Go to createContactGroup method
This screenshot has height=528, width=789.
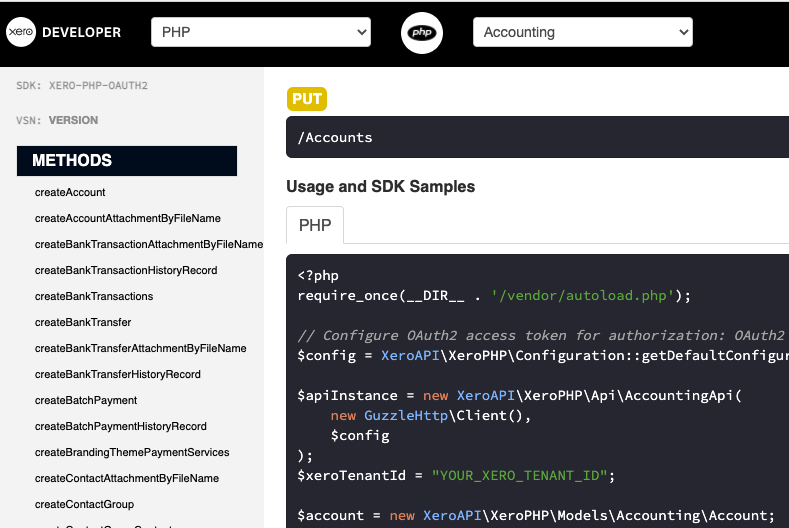coord(85,504)
